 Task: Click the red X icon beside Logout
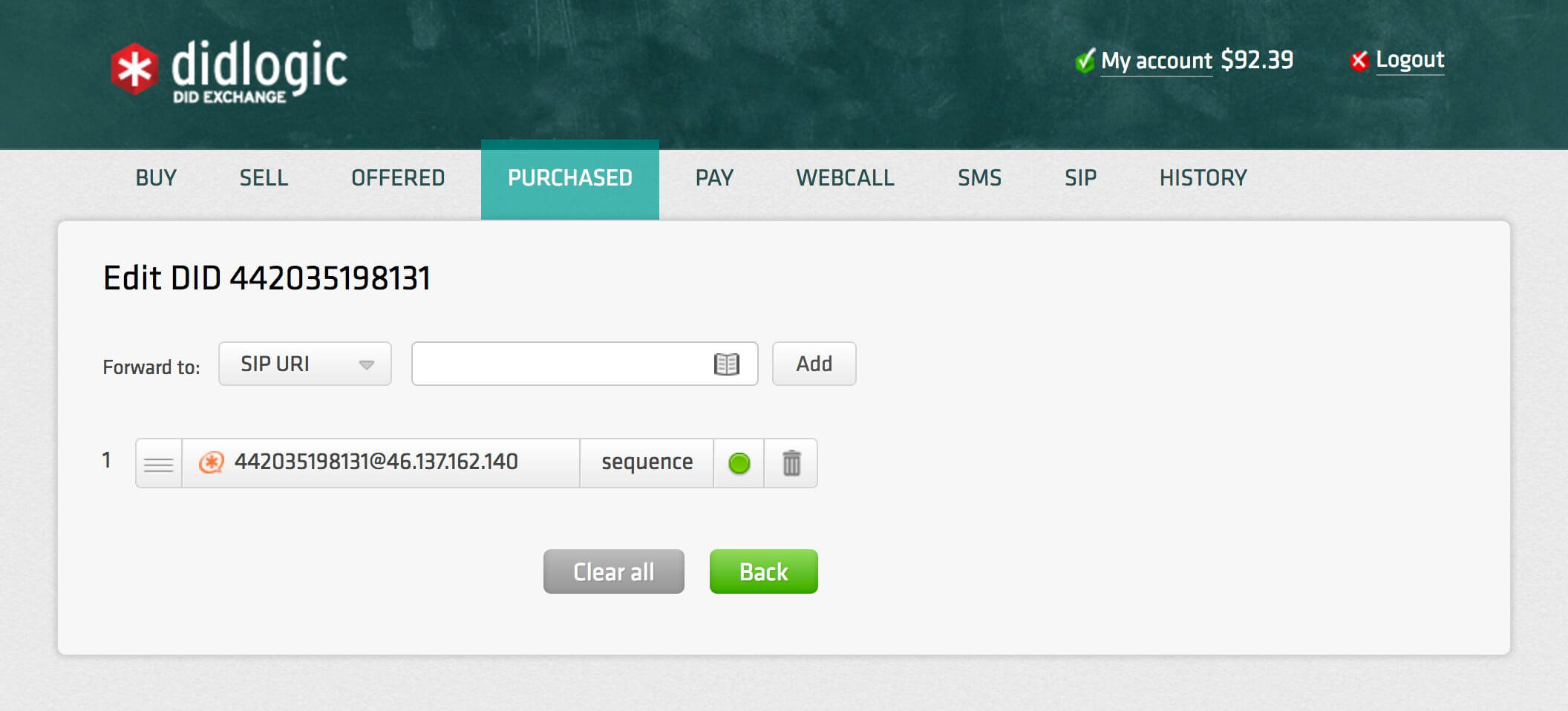pyautogui.click(x=1358, y=59)
